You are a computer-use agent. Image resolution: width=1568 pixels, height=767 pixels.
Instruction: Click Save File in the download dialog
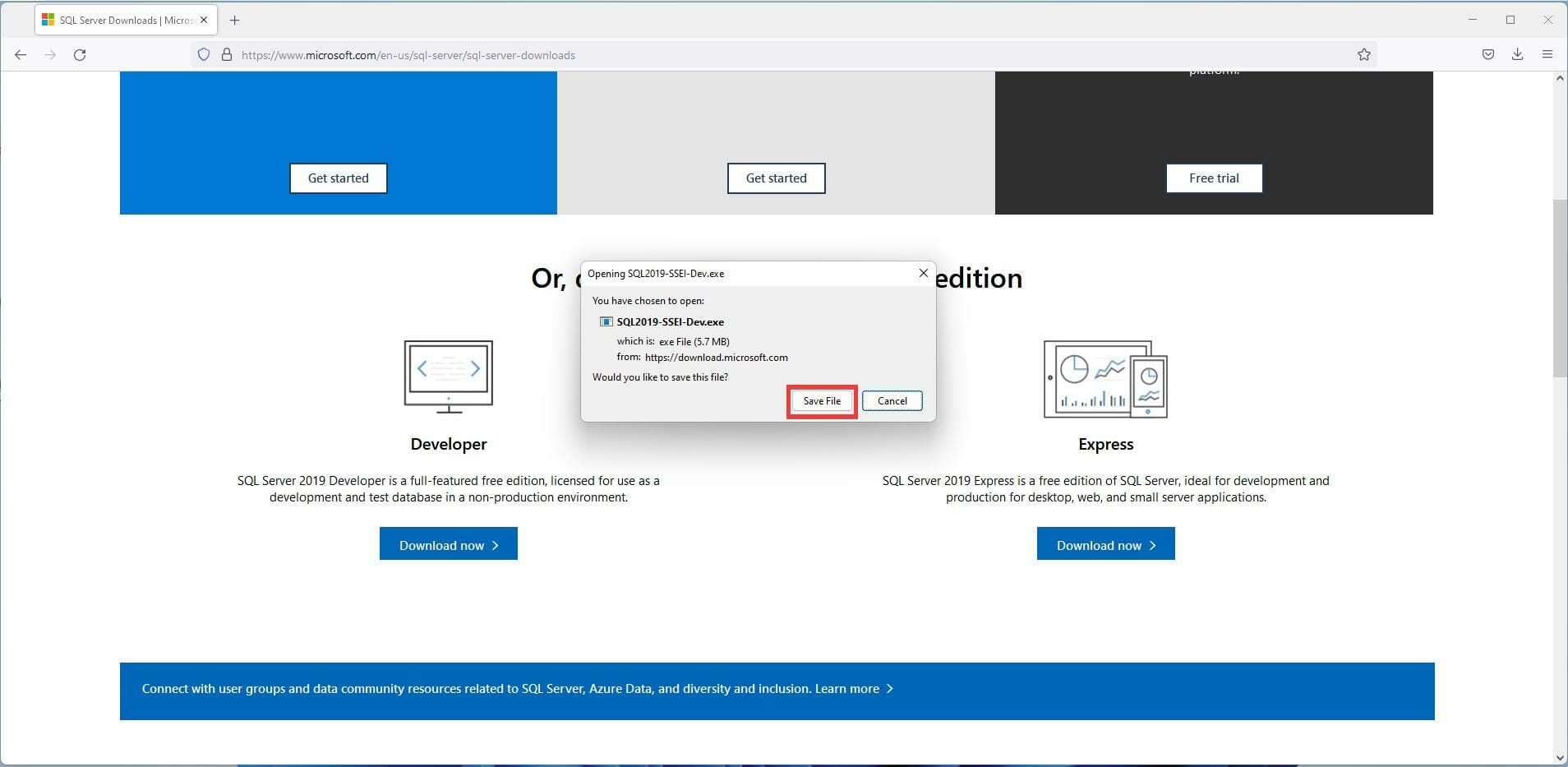pyautogui.click(x=821, y=400)
